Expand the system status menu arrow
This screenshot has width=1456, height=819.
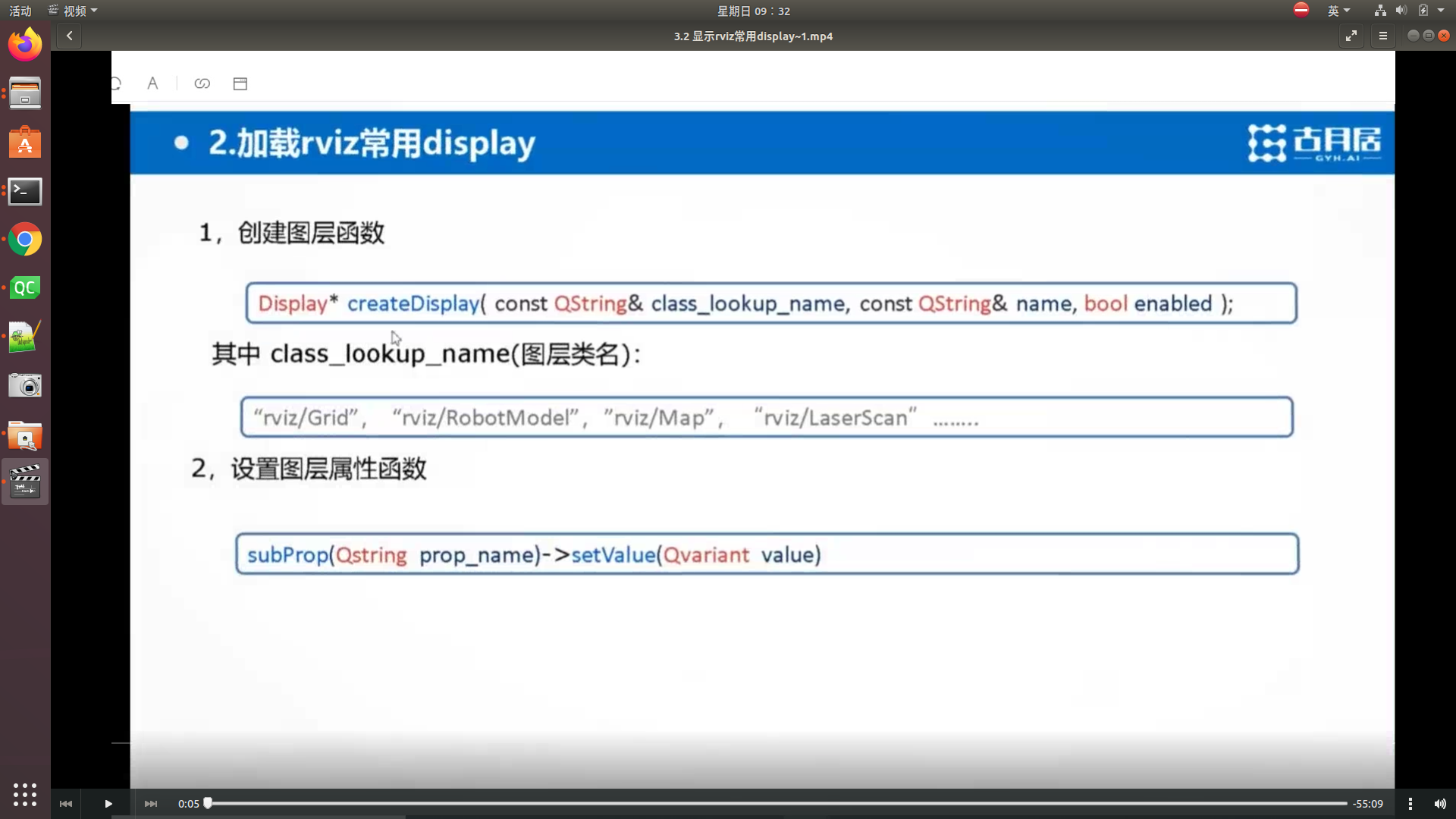pos(1441,11)
